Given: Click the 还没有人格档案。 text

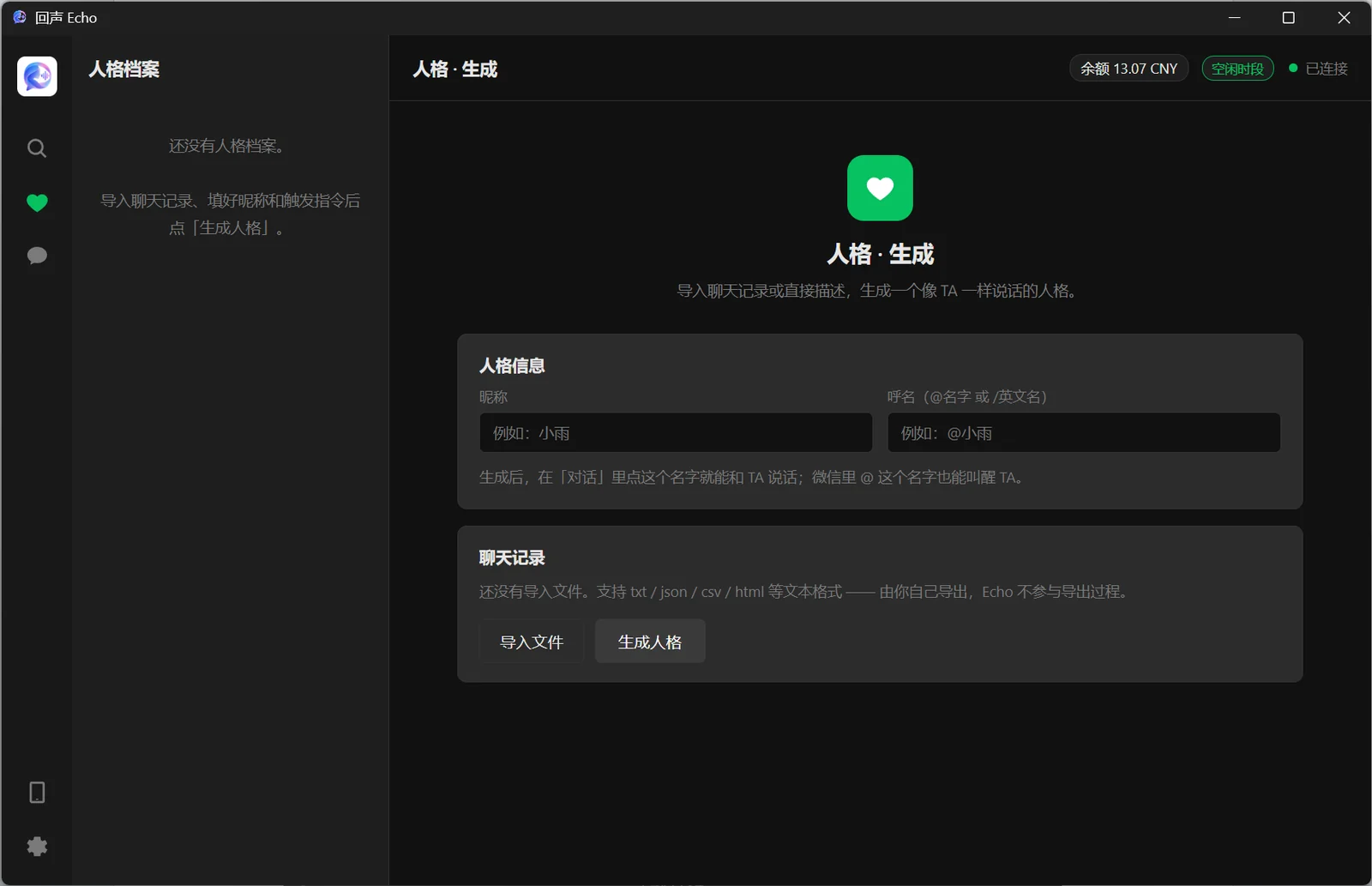Looking at the screenshot, I should 226,146.
